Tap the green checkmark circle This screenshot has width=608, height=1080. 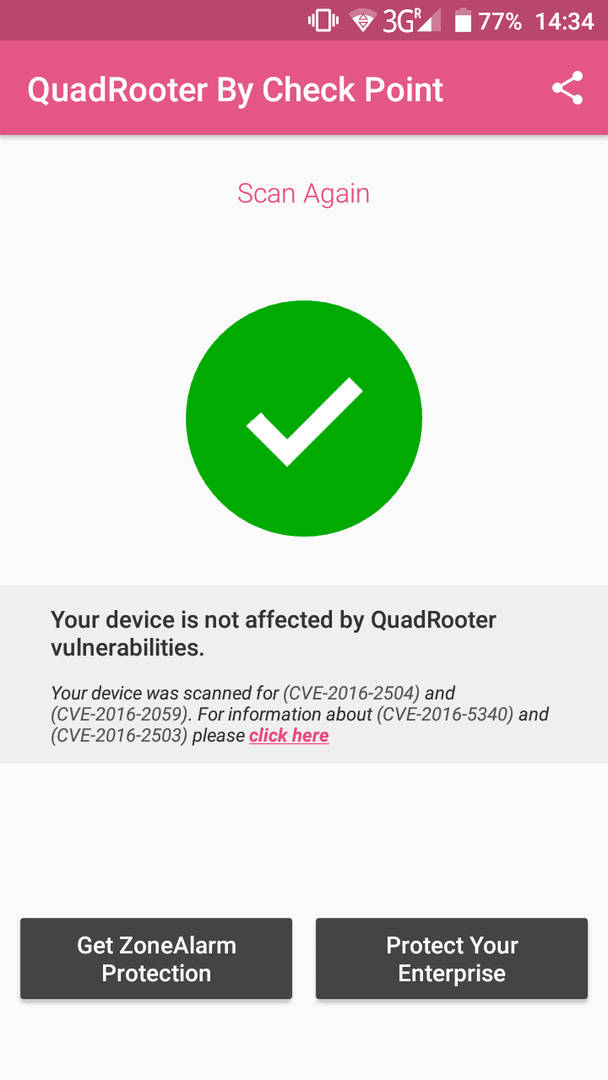point(304,418)
